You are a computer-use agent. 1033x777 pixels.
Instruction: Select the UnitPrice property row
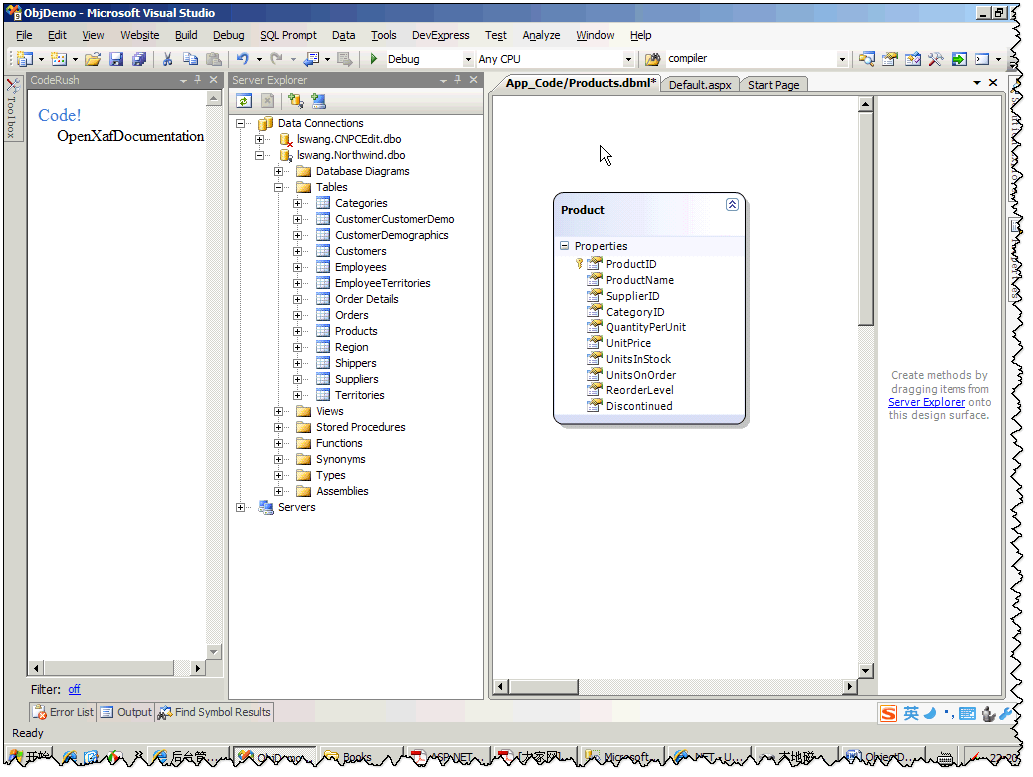pos(628,343)
